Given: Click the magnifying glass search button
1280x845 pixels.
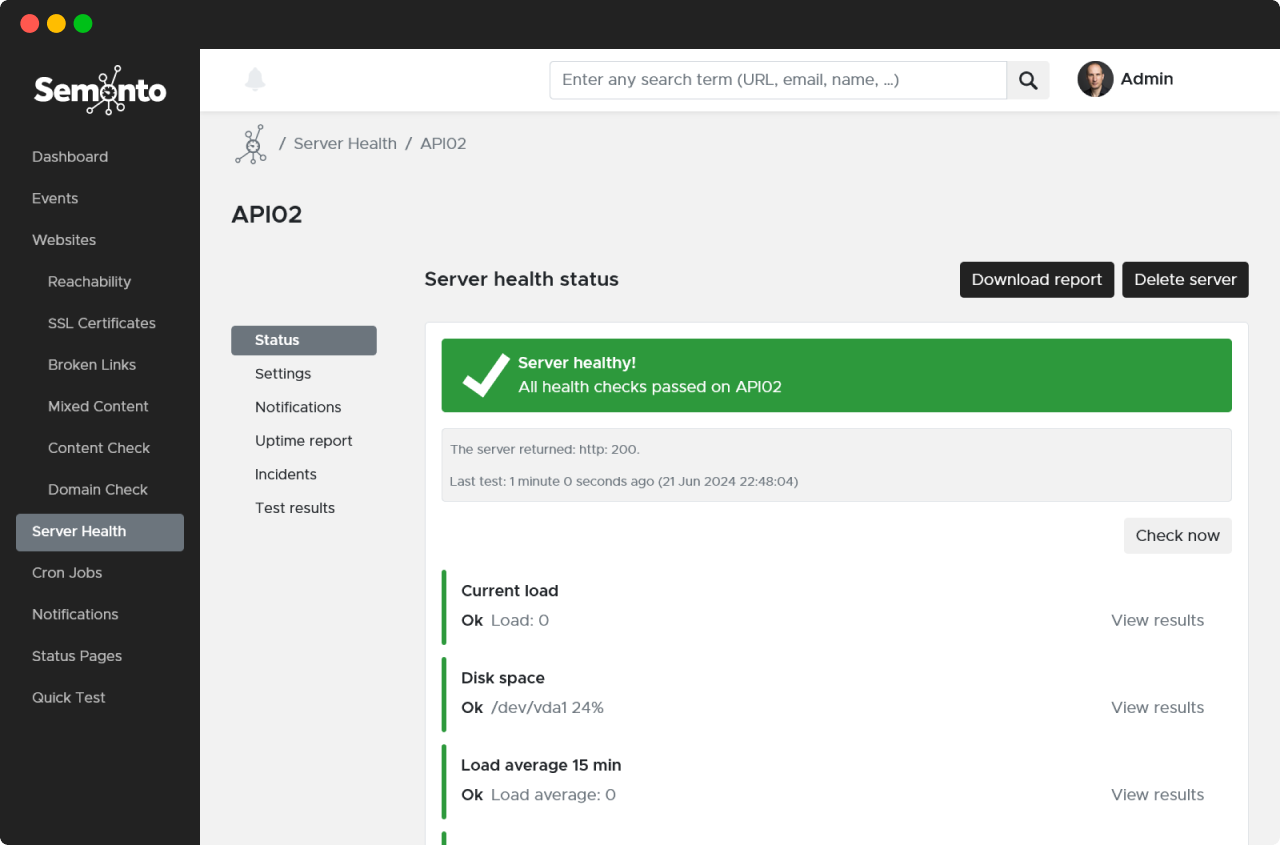Looking at the screenshot, I should pos(1027,80).
